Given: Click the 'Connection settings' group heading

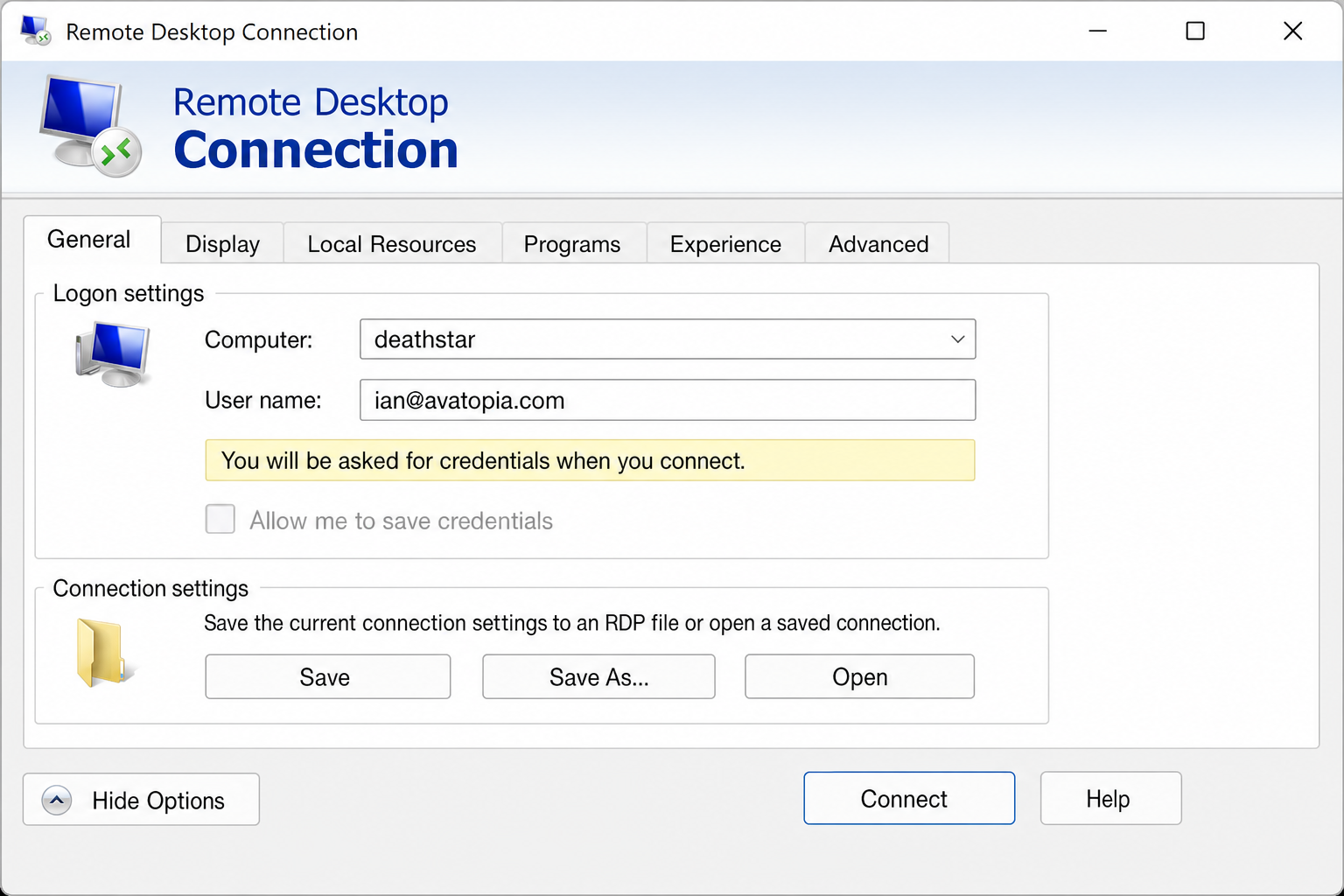Looking at the screenshot, I should pyautogui.click(x=150, y=588).
